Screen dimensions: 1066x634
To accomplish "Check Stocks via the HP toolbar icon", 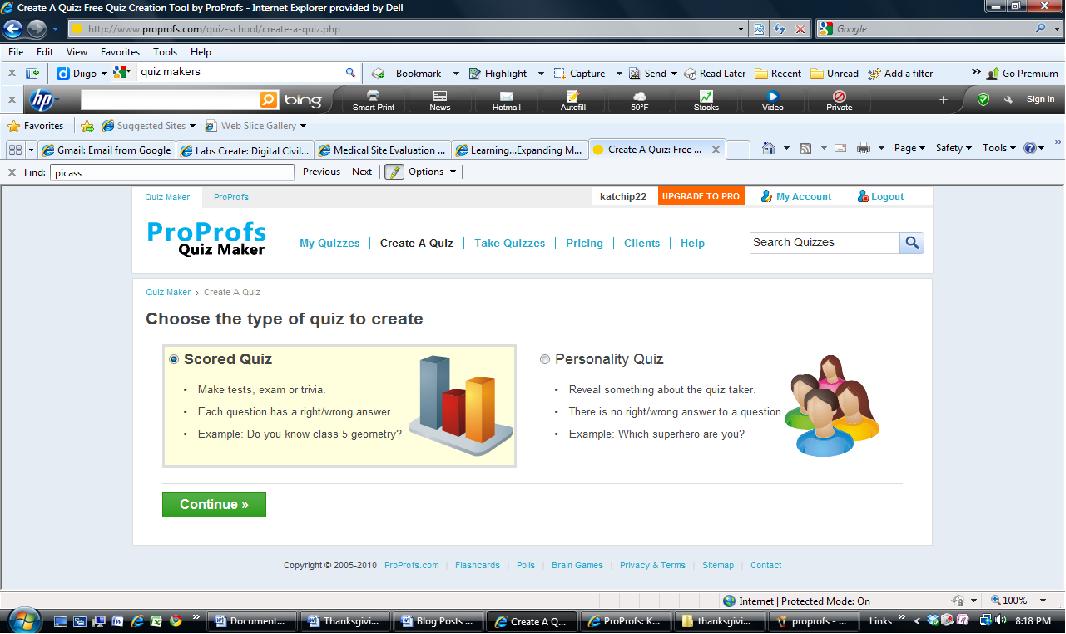I will (x=706, y=100).
